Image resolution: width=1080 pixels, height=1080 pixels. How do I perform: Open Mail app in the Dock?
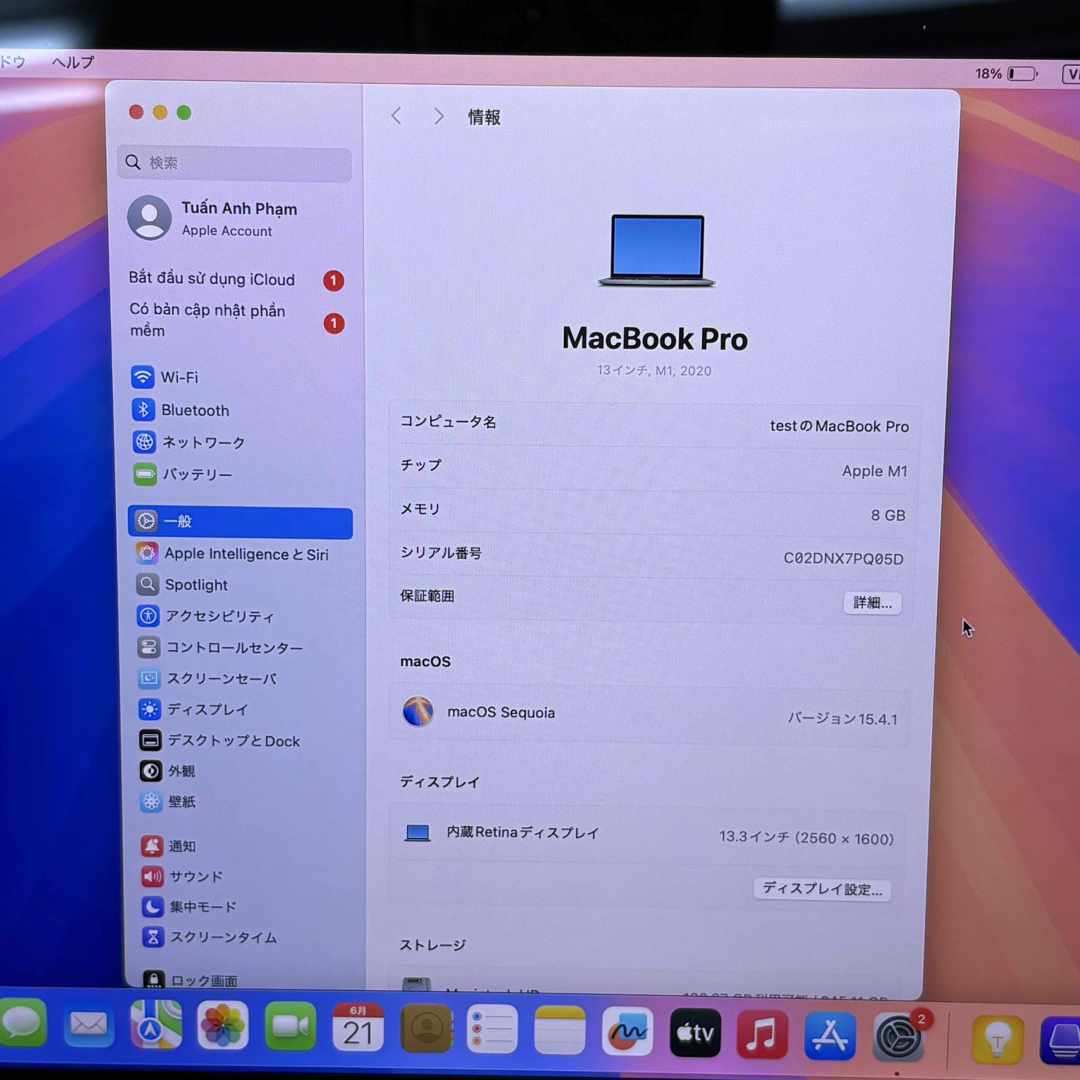pyautogui.click(x=89, y=1024)
